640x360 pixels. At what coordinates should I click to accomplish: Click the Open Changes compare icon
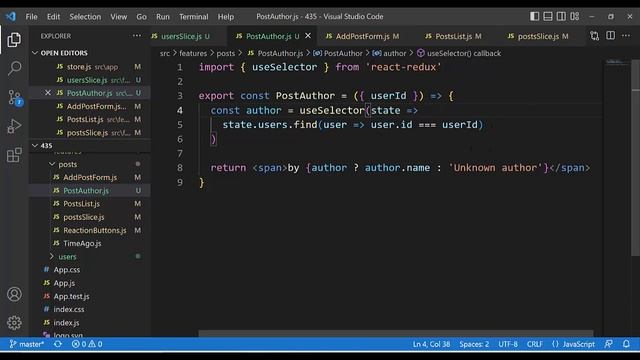[x=595, y=36]
